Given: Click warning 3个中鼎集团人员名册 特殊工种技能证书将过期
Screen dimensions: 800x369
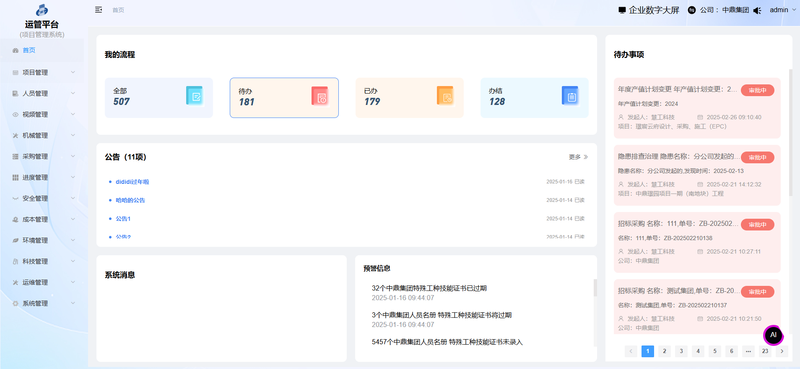Looking at the screenshot, I should (441, 315).
